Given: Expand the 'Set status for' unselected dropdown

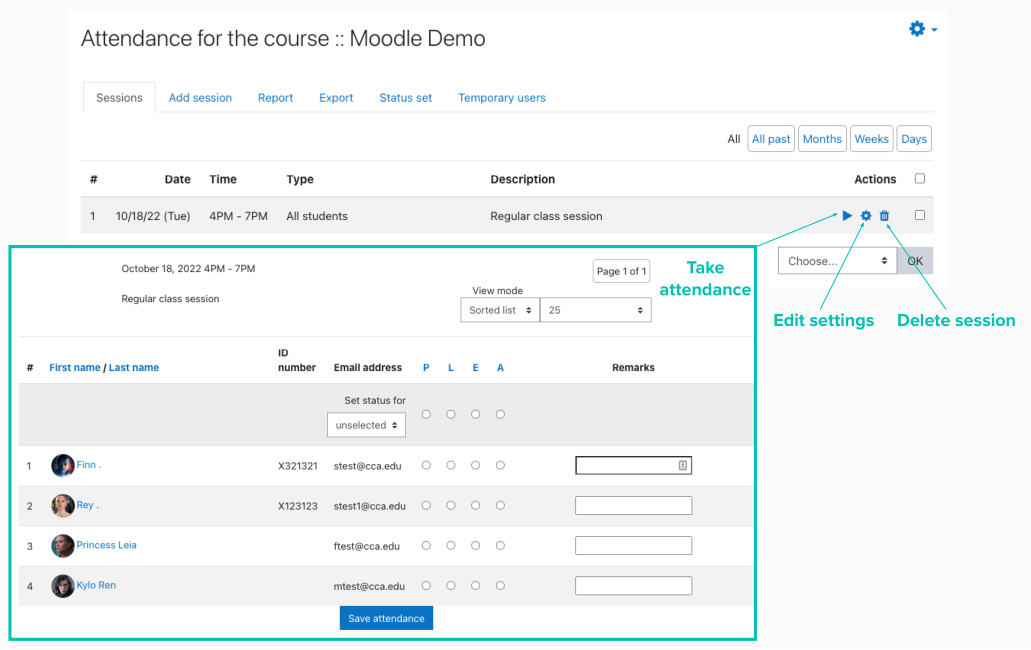Looking at the screenshot, I should (x=366, y=425).
